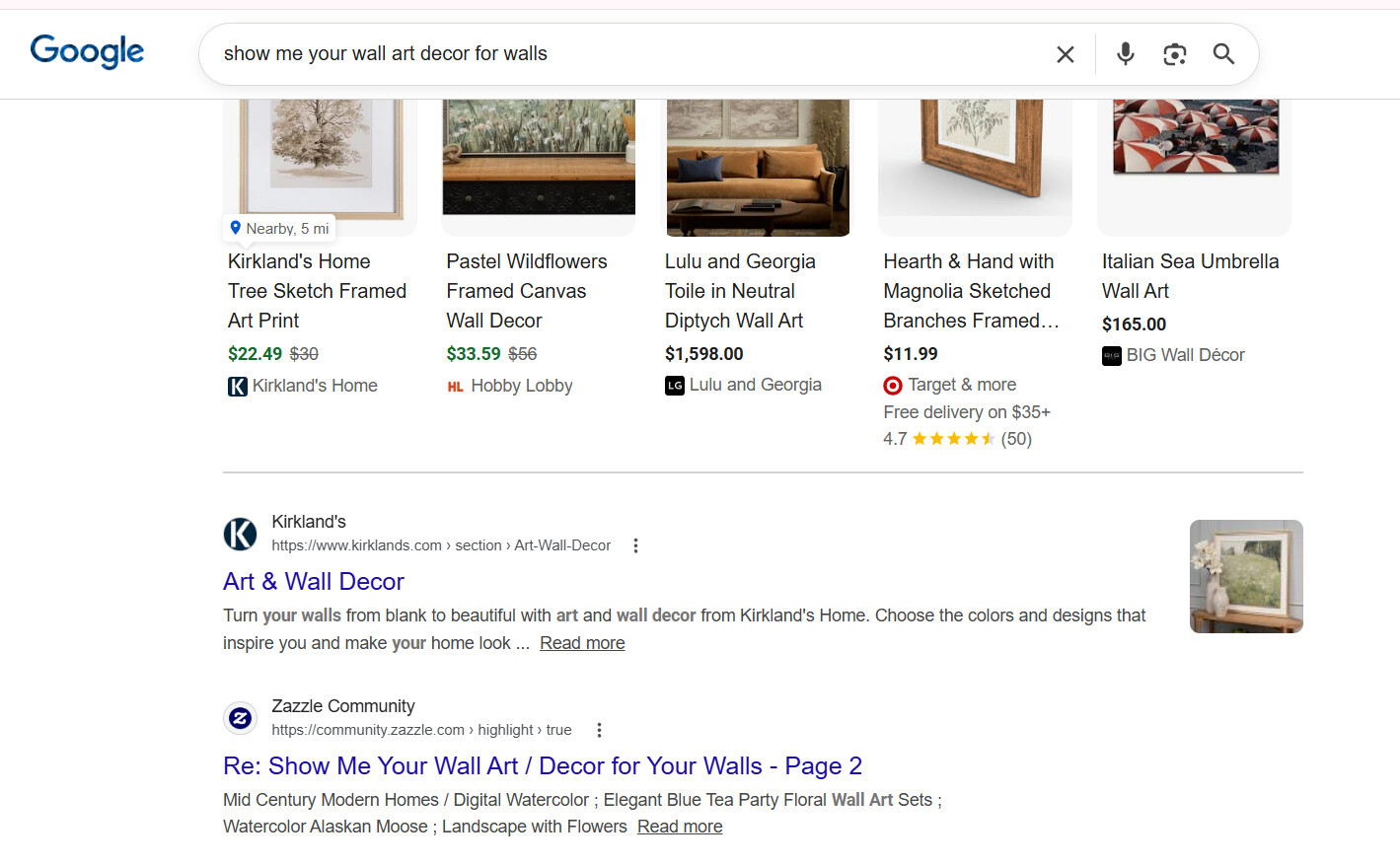Click the Lulu and Georgia seller icon
The height and width of the screenshot is (867, 1400).
(x=675, y=386)
